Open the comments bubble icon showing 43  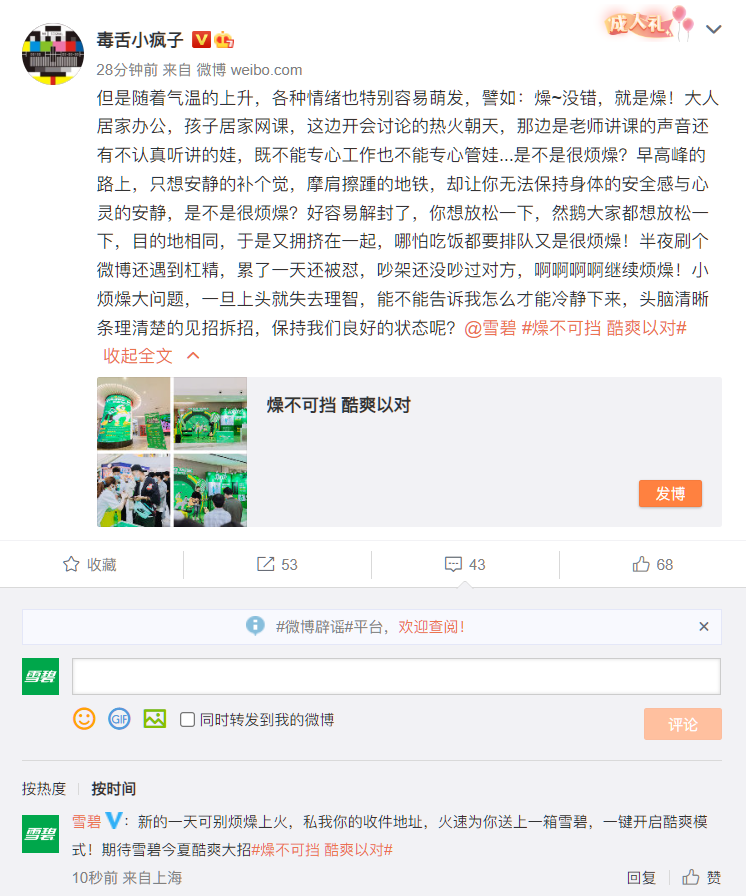point(453,565)
